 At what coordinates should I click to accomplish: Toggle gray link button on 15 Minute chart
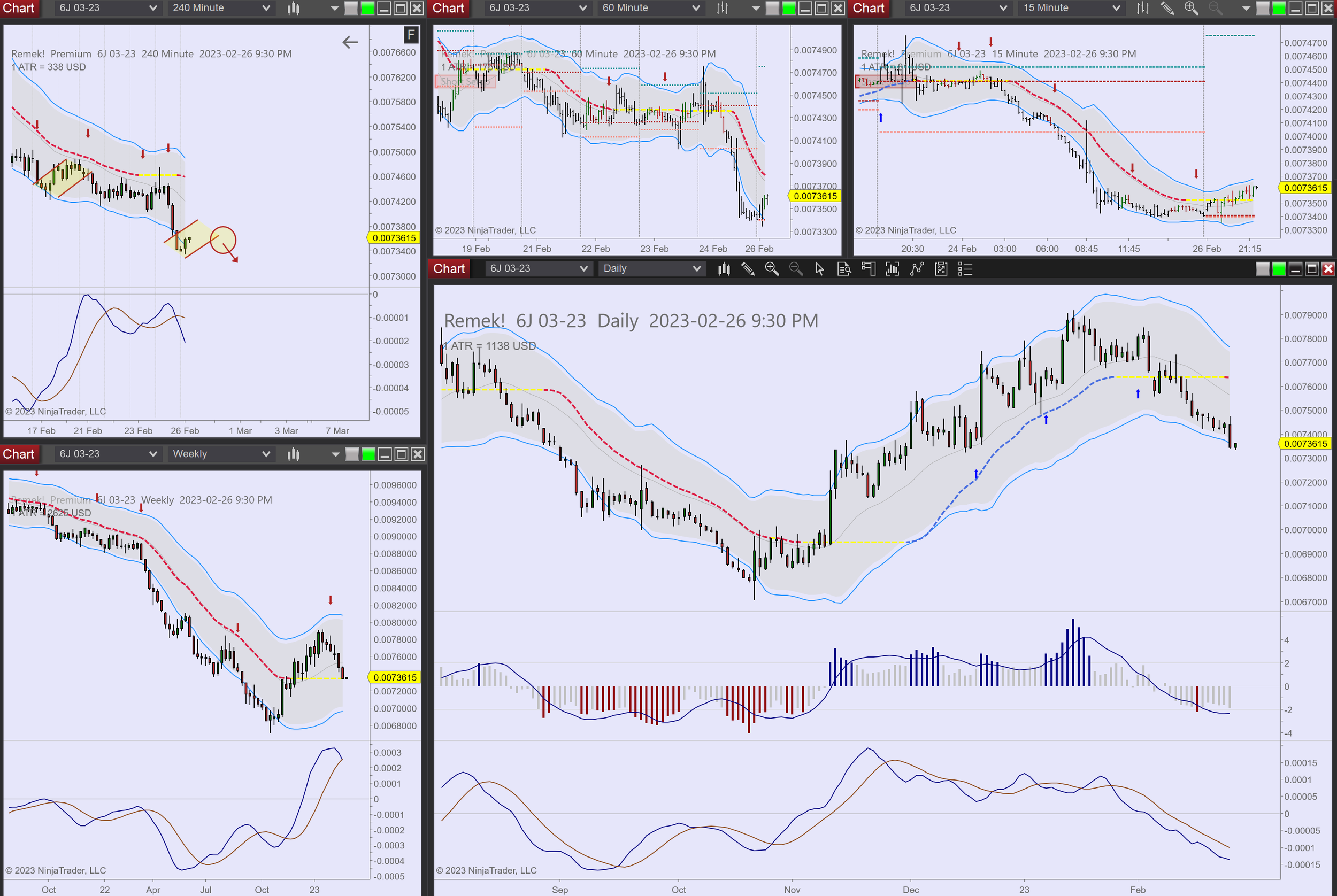[1263, 8]
